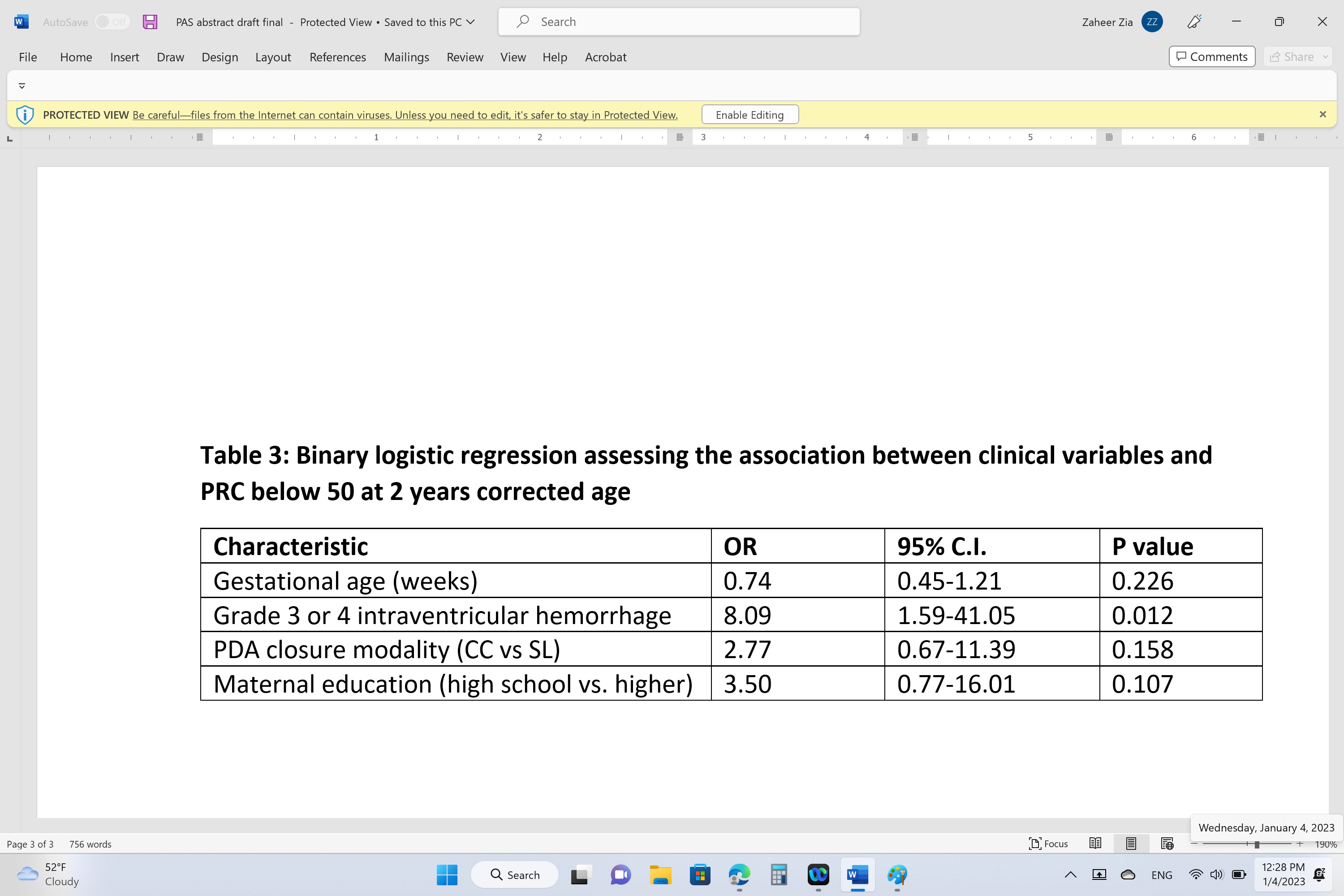Open the Draw tab
1344x896 pixels.
click(x=170, y=57)
